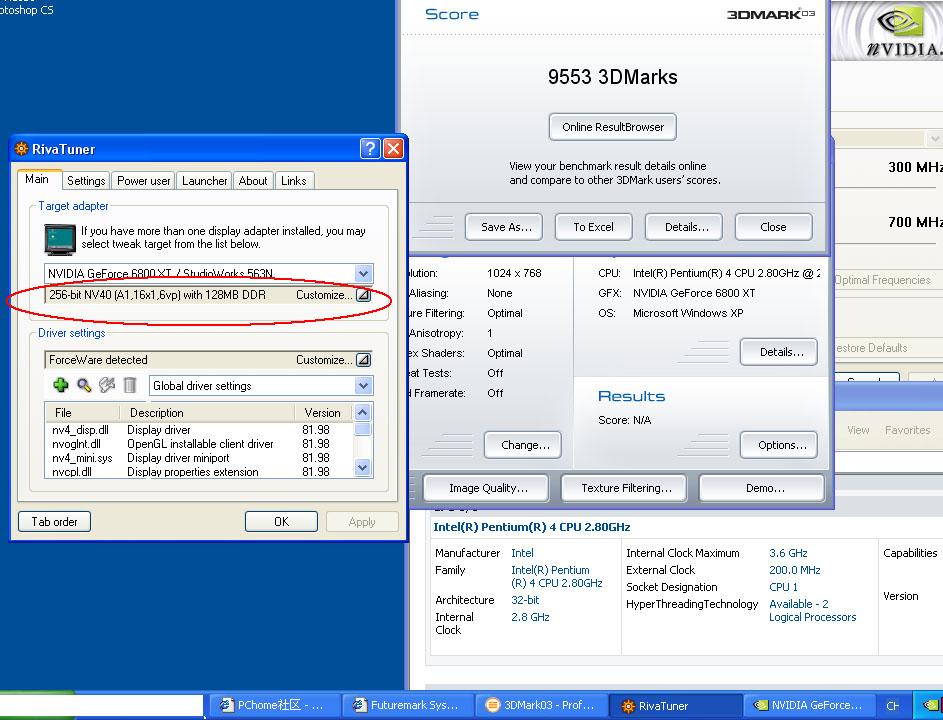This screenshot has width=943, height=720.
Task: Expand the NVIDIA GeForce 6800 XT adapter dropdown
Action: (x=363, y=274)
